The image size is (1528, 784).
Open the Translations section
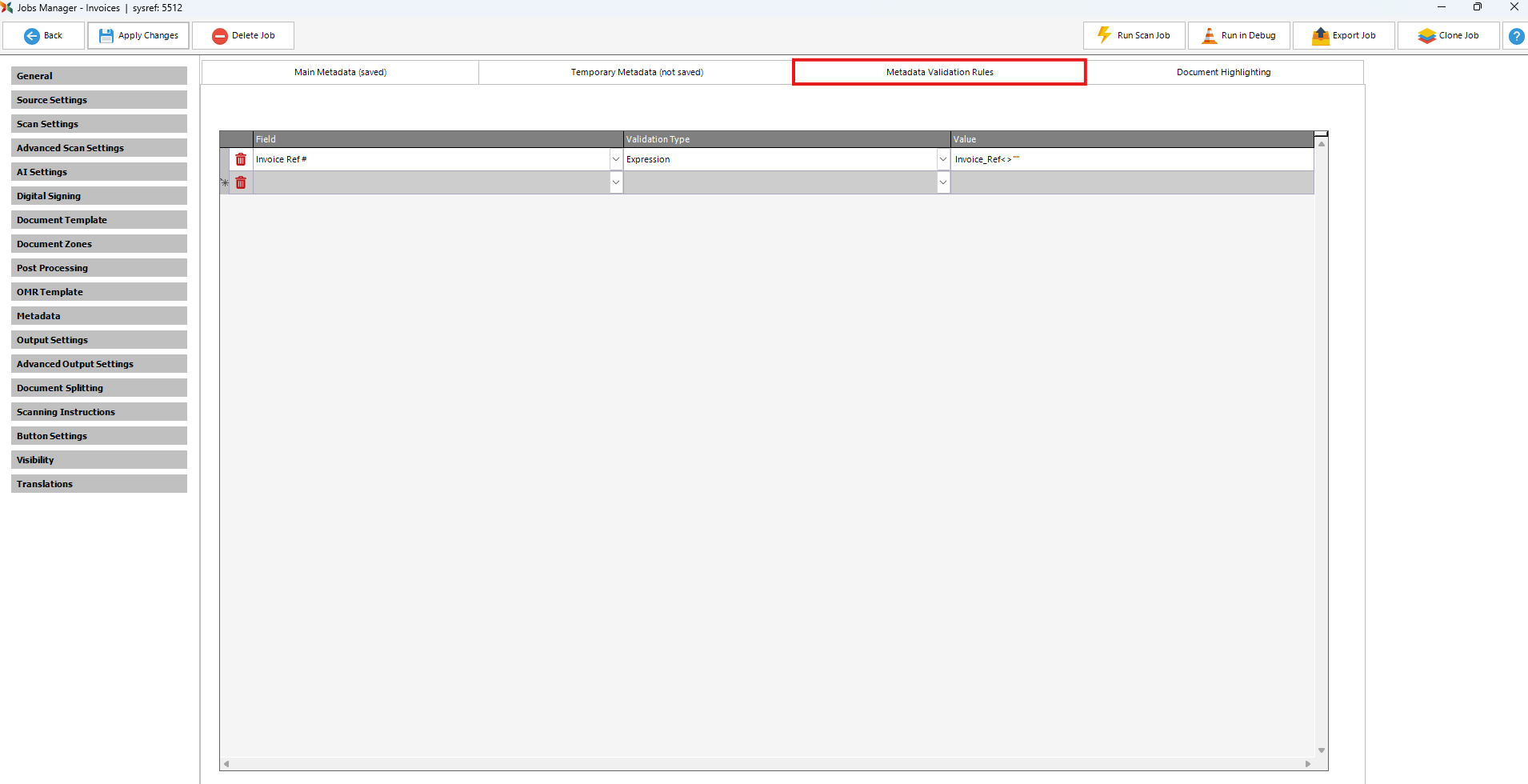pyautogui.click(x=99, y=484)
